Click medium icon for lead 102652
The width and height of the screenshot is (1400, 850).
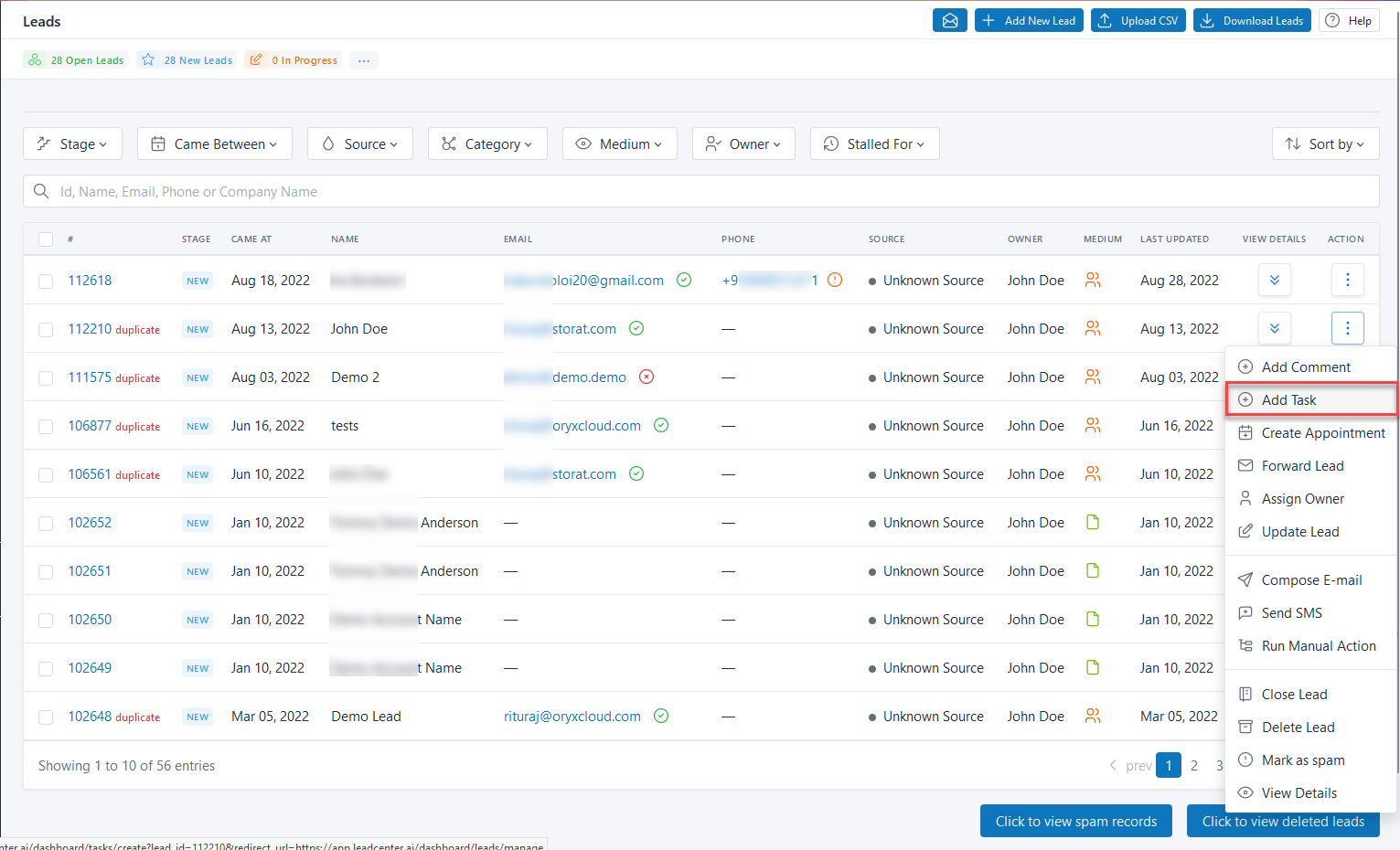point(1092,523)
